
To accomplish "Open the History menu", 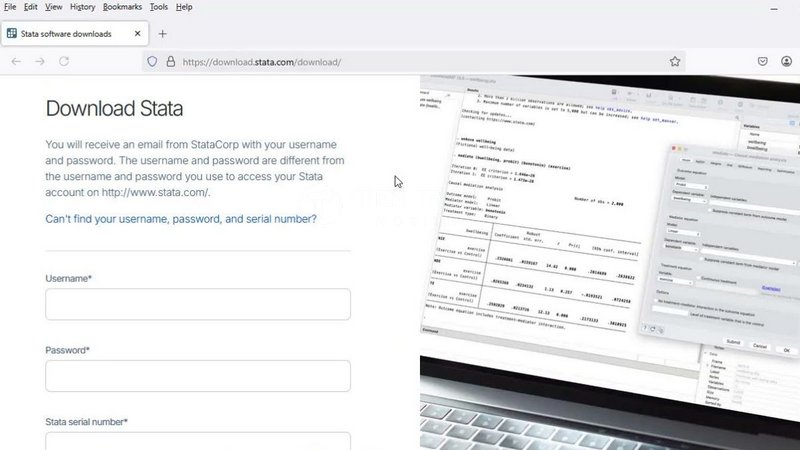I will (x=83, y=7).
